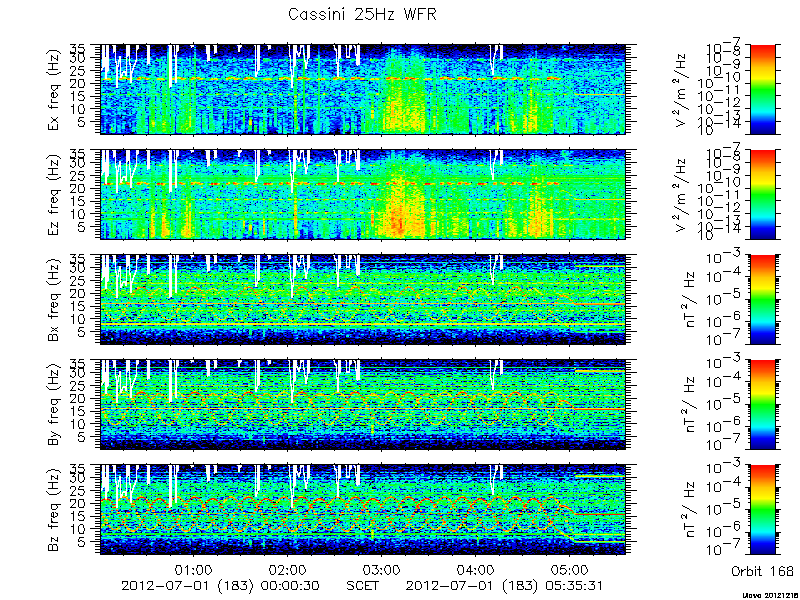Screen dimensions: 800x600
Task: Select the 'Bx freq (Hz)' axis label
Action: click(x=54, y=299)
